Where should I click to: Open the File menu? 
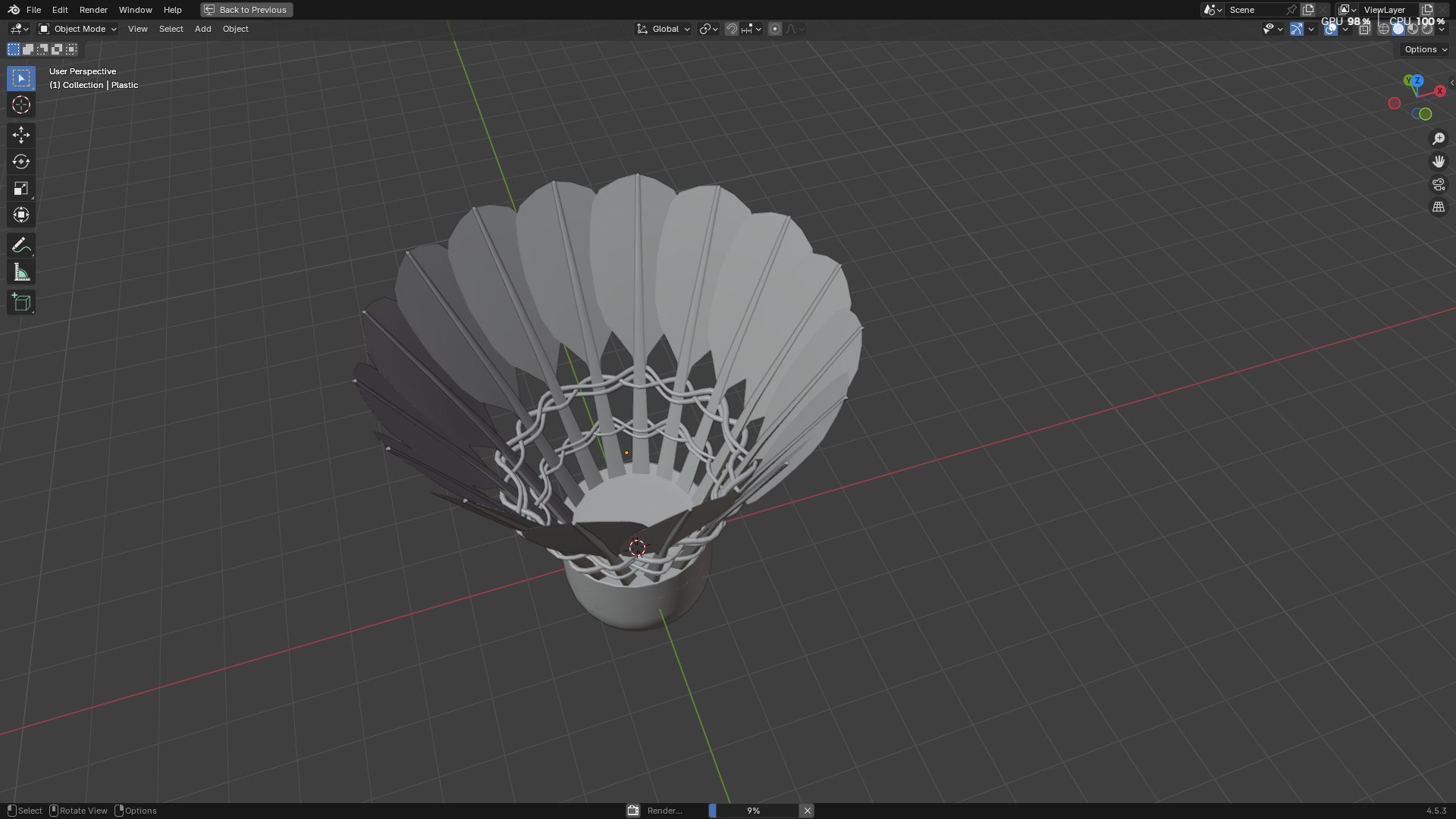pos(33,10)
